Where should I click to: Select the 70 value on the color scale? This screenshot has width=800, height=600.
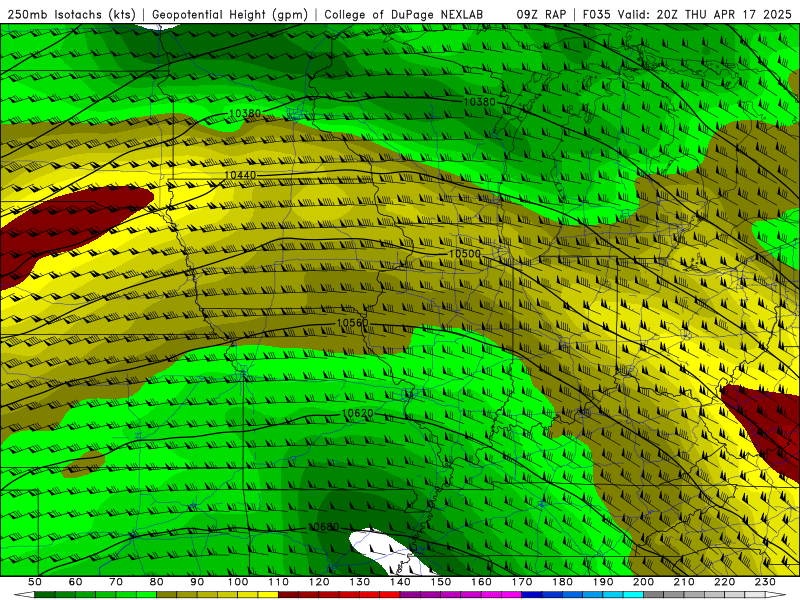pyautogui.click(x=116, y=582)
